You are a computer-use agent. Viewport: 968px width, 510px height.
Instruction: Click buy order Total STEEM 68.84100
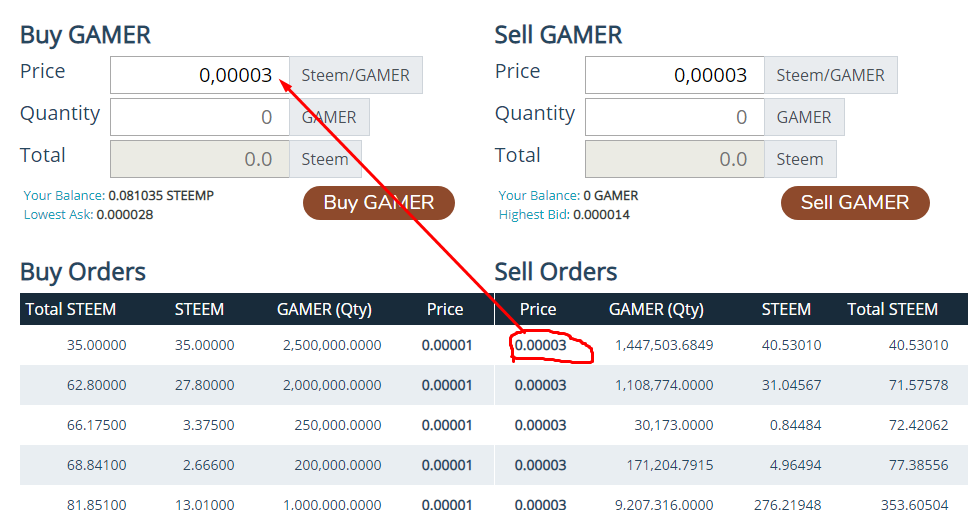coord(96,466)
